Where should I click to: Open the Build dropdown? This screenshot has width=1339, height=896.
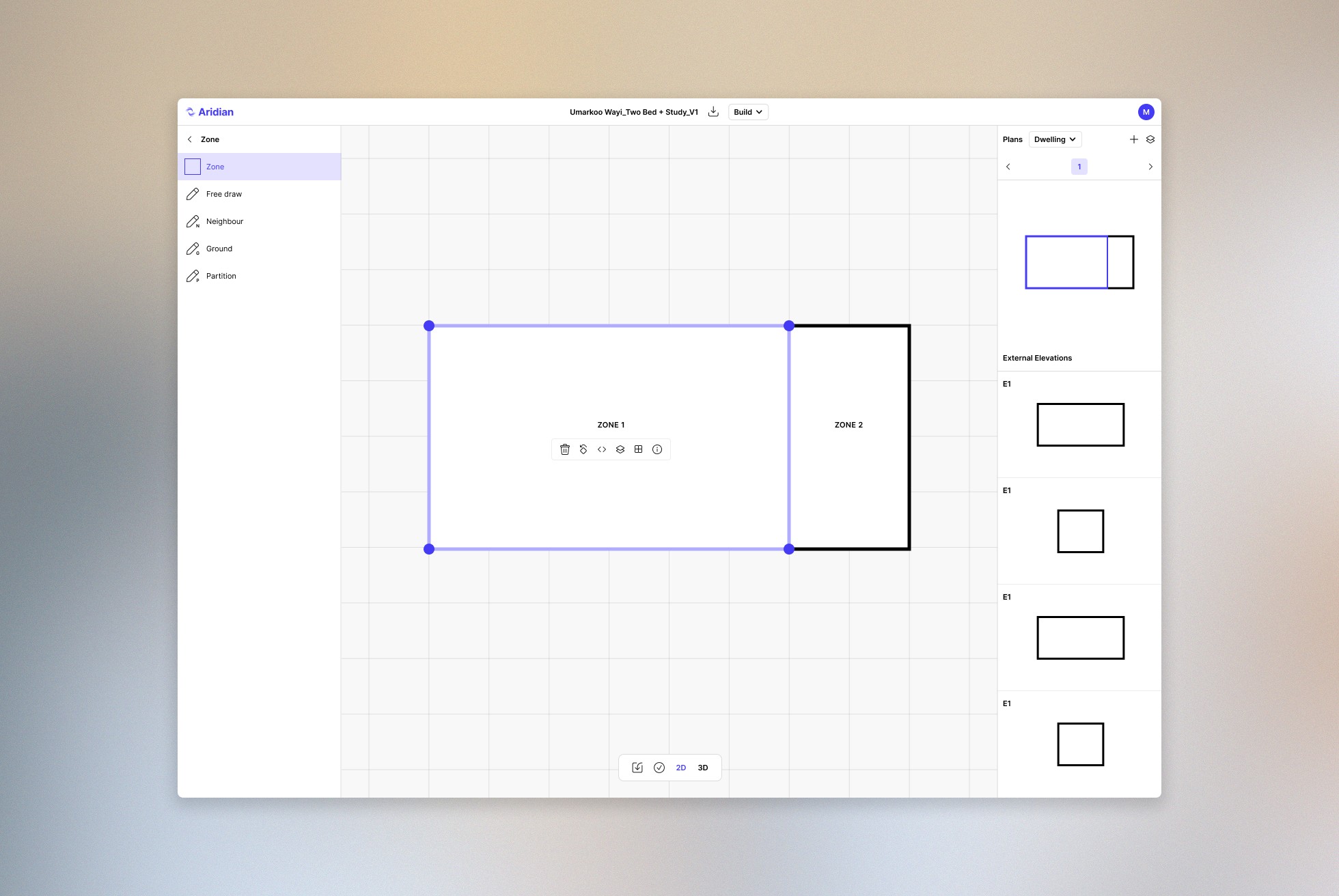(x=748, y=112)
